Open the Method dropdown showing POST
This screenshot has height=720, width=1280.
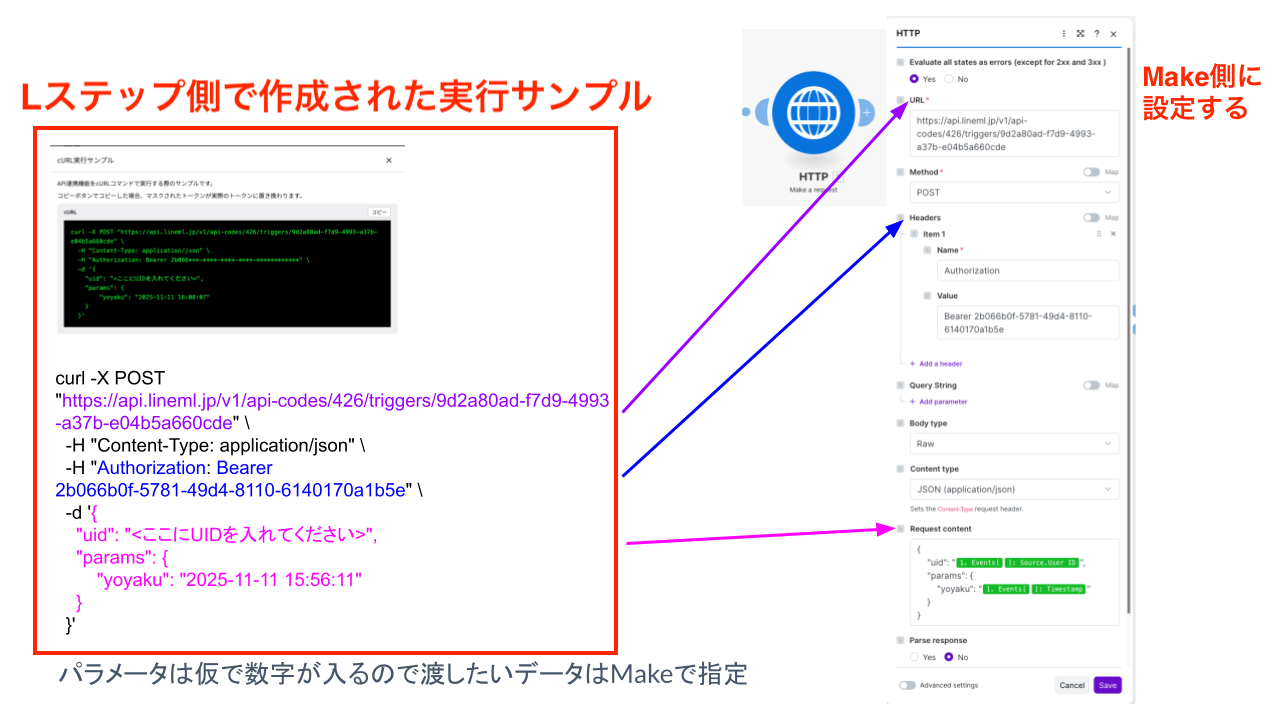1013,192
